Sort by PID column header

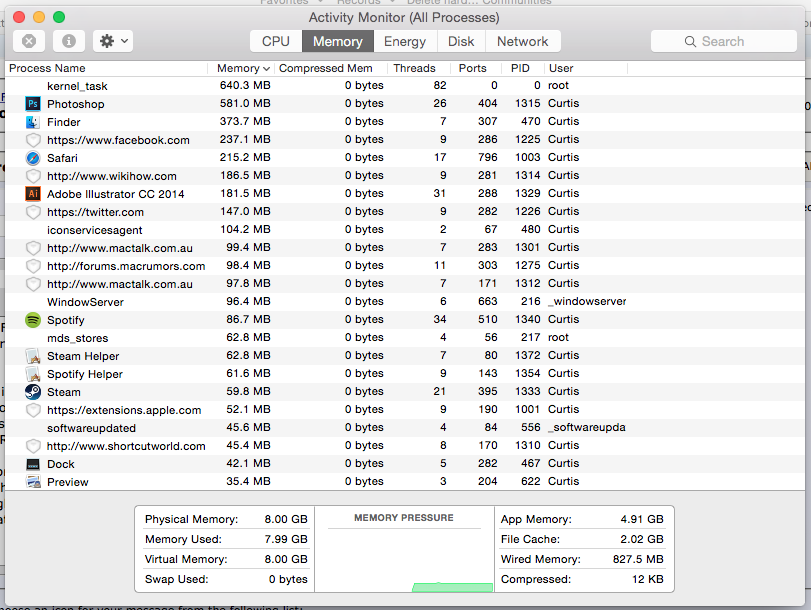[522, 68]
